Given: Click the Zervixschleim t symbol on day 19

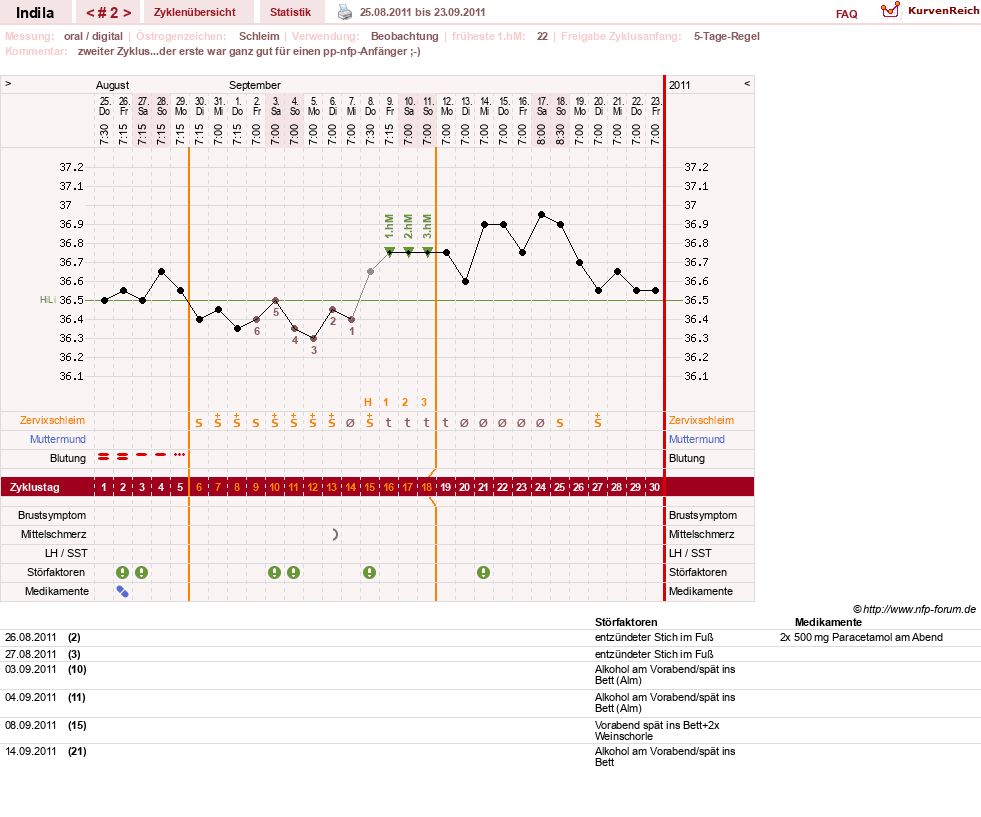Looking at the screenshot, I should 445,422.
